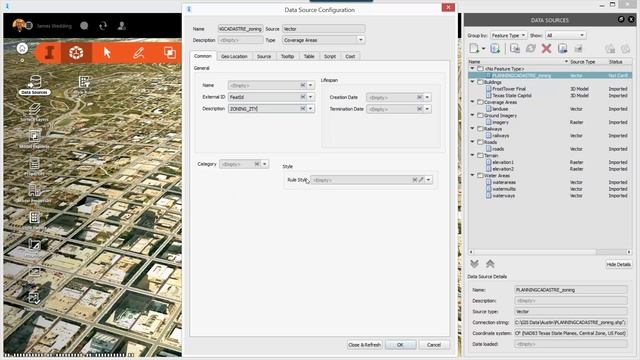Select the Texas State Capitol data source
The height and width of the screenshot is (360, 640).
click(x=512, y=96)
